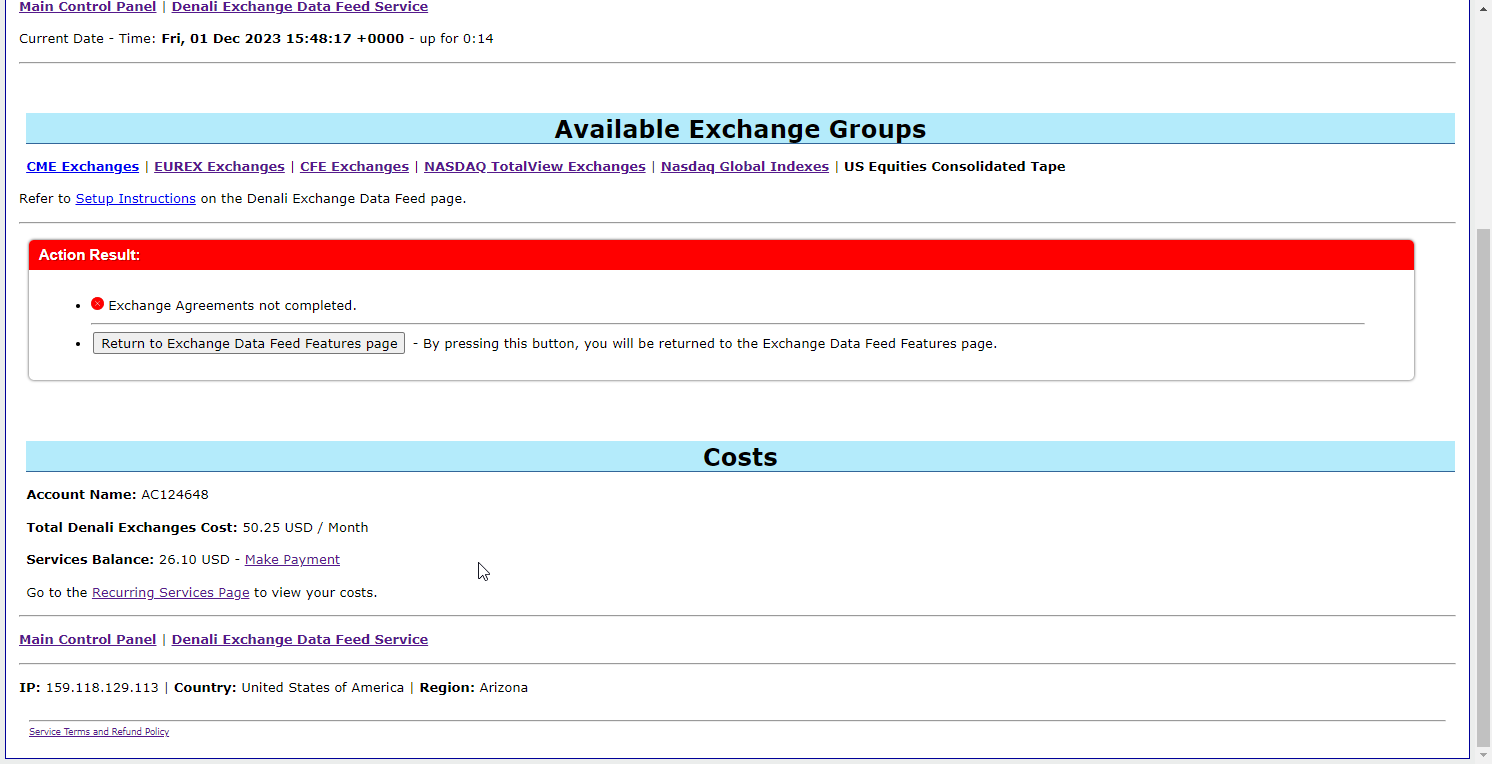Open Service Terms and Refund Policy link
This screenshot has width=1492, height=764.
click(x=99, y=732)
